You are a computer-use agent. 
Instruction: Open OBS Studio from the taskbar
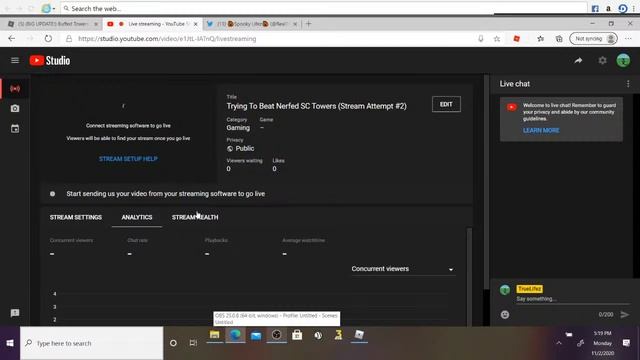276,335
